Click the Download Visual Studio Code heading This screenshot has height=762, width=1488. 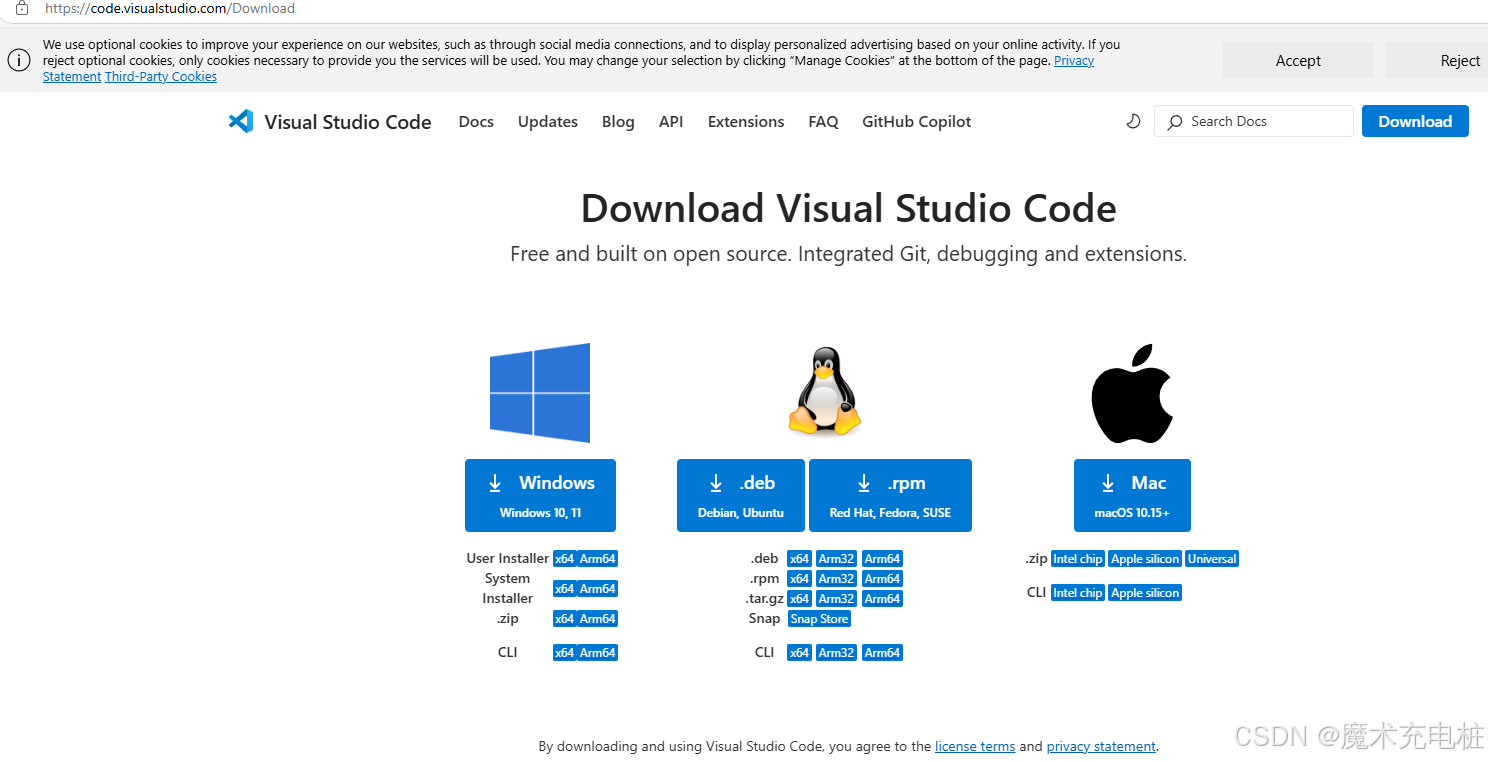tap(848, 208)
